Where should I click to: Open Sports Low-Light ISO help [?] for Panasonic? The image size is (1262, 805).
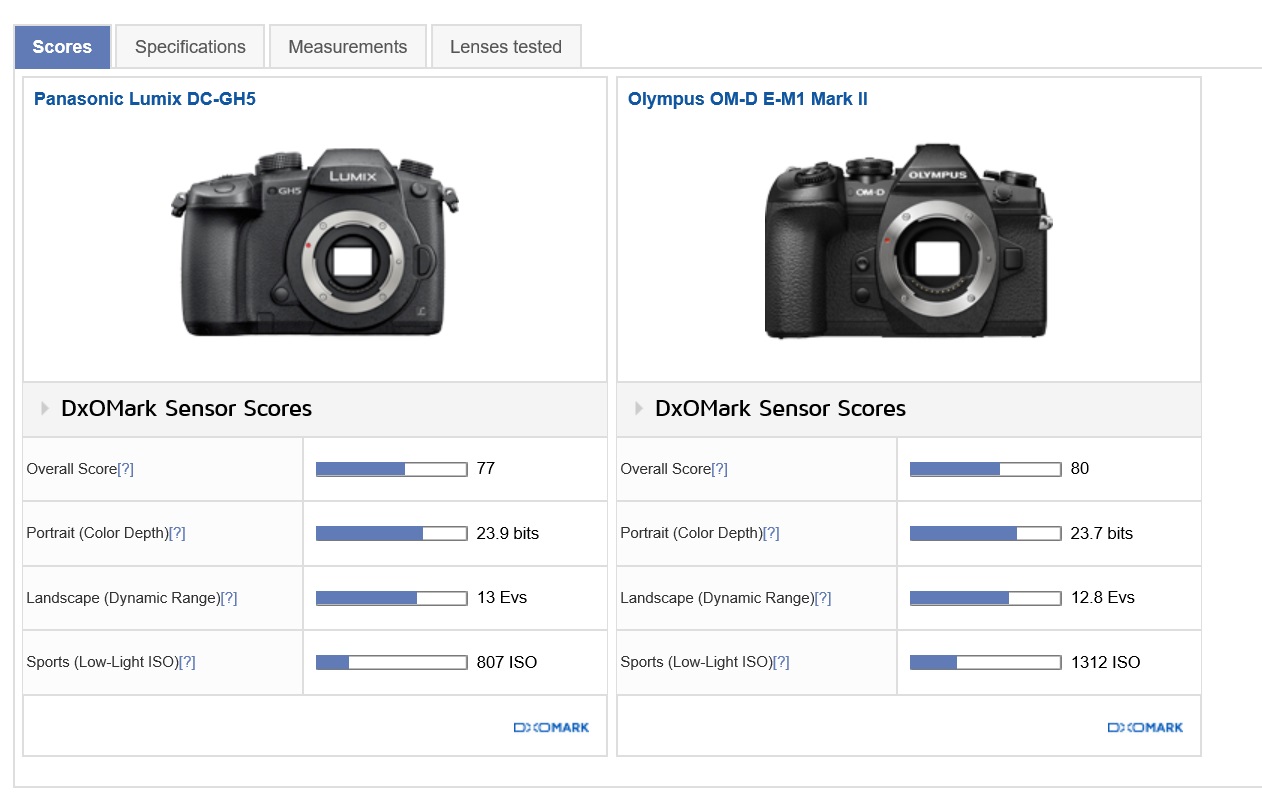(187, 662)
